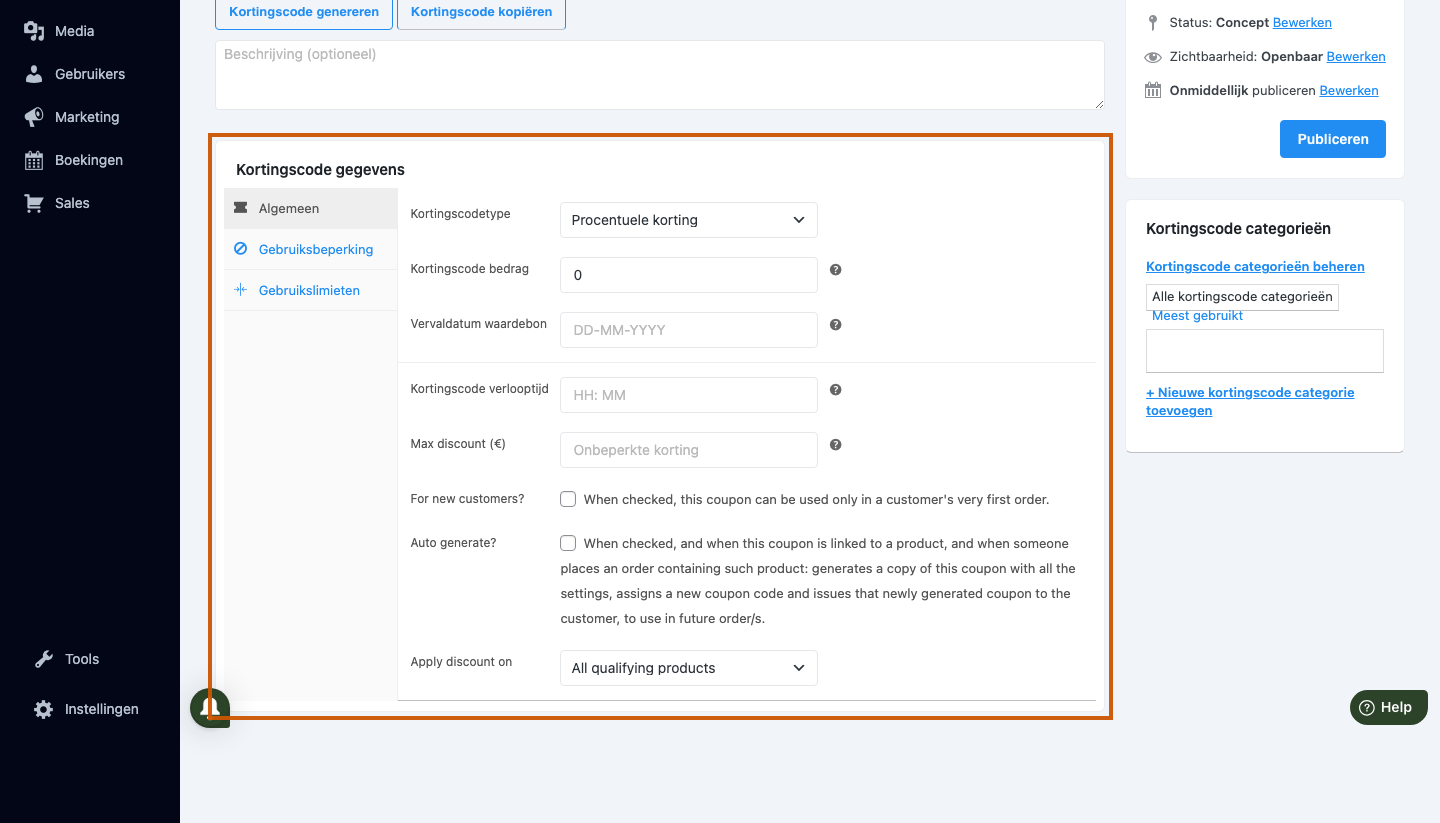Screen dimensions: 1440x823
Task: Click the Kortingscode categorieën panel heading
Action: pos(1238,229)
